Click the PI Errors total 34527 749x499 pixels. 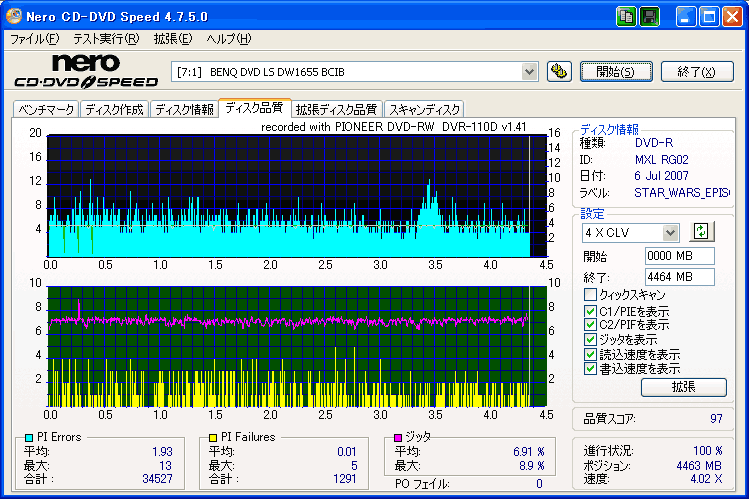157,478
